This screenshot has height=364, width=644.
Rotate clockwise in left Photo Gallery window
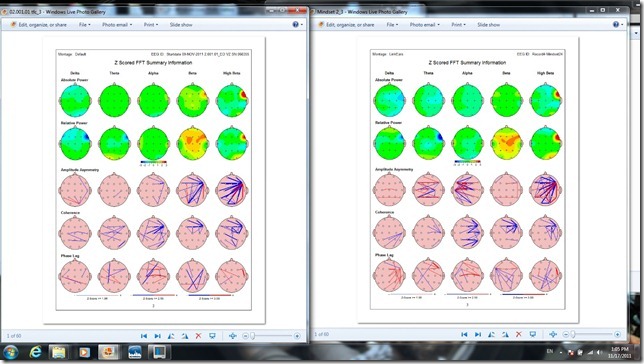click(185, 336)
